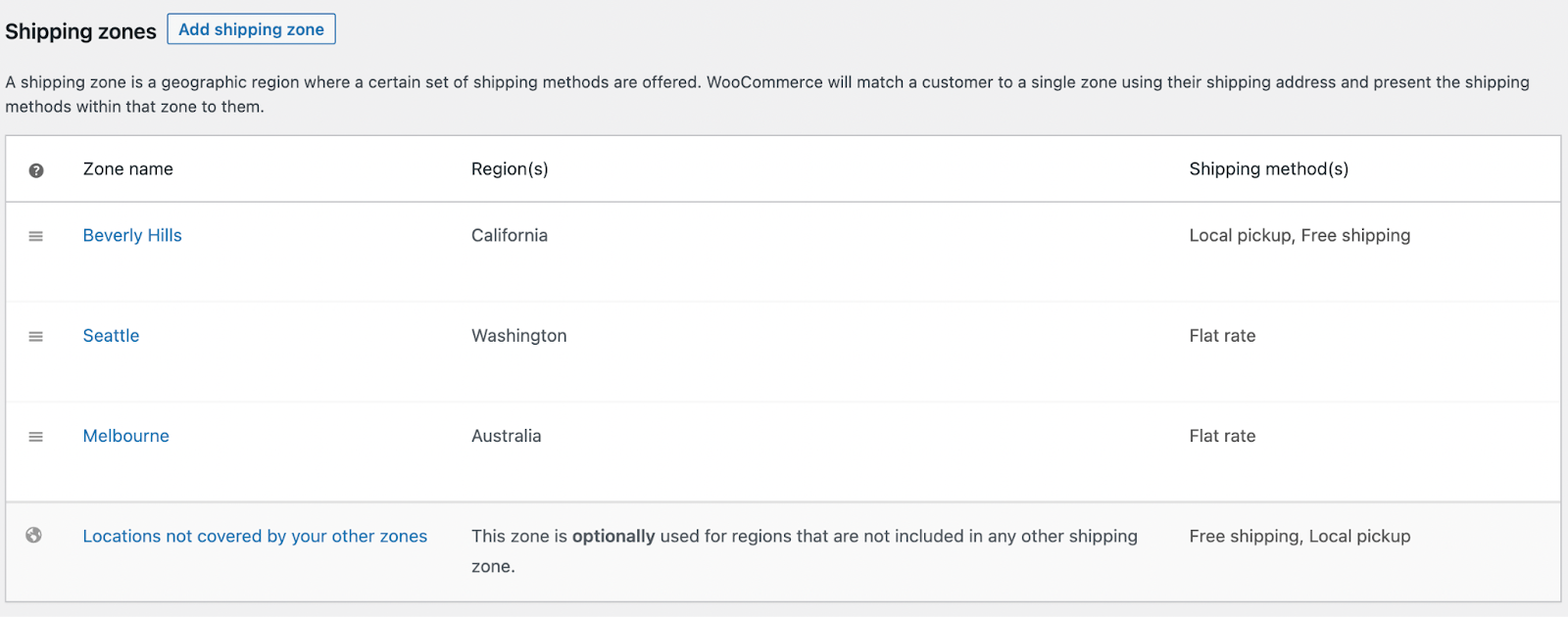Viewport: 1568px width, 617px height.
Task: Click Local pickup, Free shipping for Beverly Hills
Action: [1299, 235]
